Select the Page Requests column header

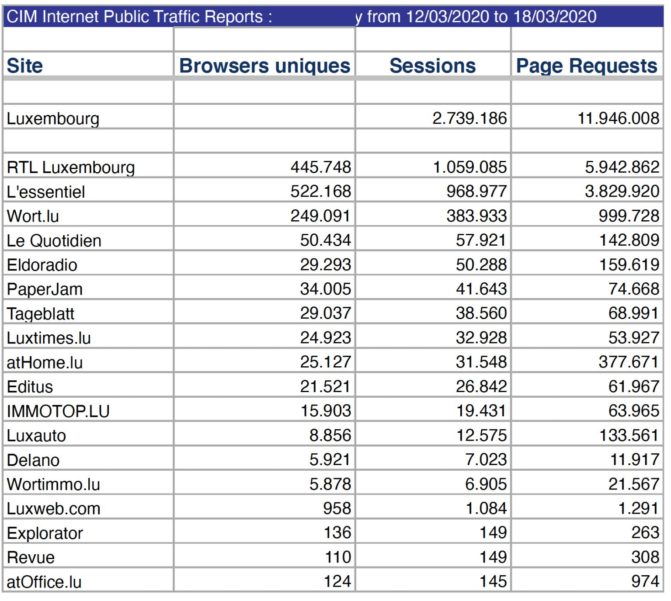[586, 66]
